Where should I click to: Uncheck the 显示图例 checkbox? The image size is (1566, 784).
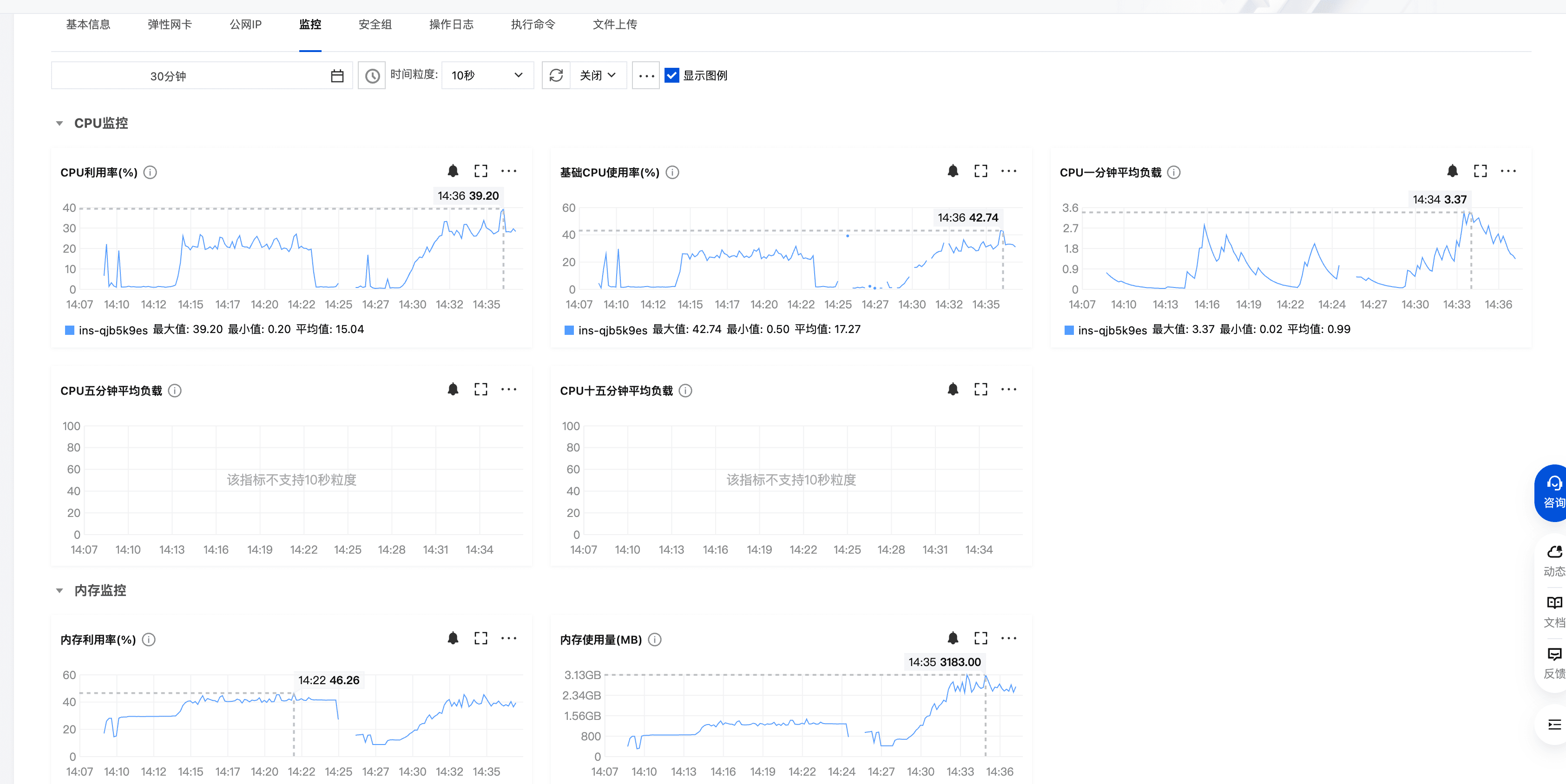tap(672, 75)
